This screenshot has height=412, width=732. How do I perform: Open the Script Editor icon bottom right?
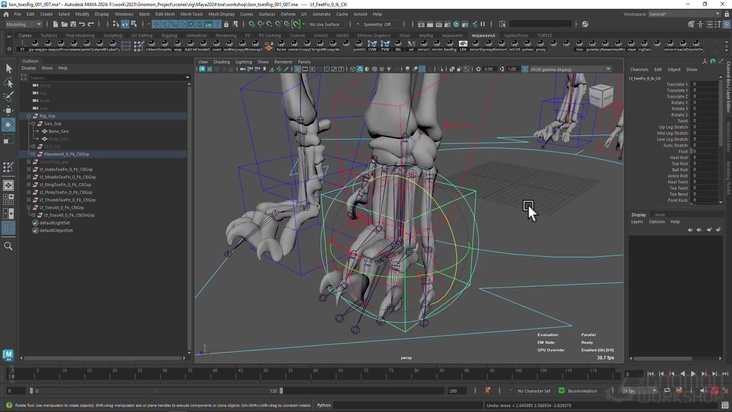pyautogui.click(x=723, y=405)
